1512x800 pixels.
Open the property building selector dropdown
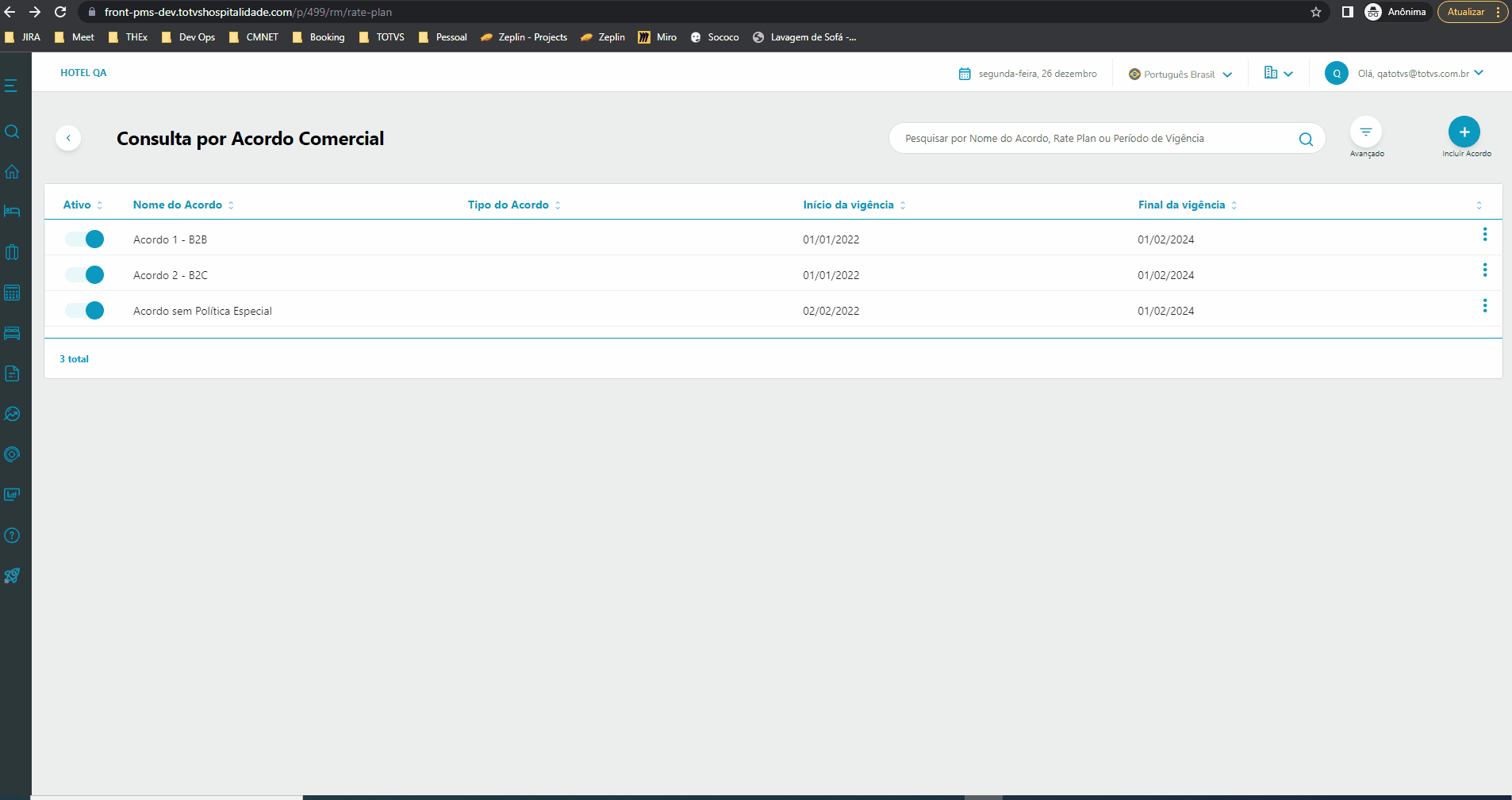pyautogui.click(x=1278, y=73)
